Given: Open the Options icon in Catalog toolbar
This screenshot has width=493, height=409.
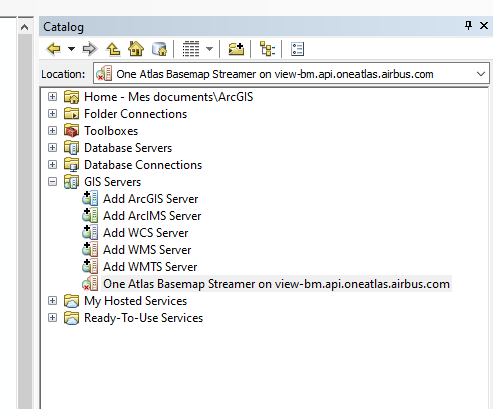Looking at the screenshot, I should pos(297,49).
